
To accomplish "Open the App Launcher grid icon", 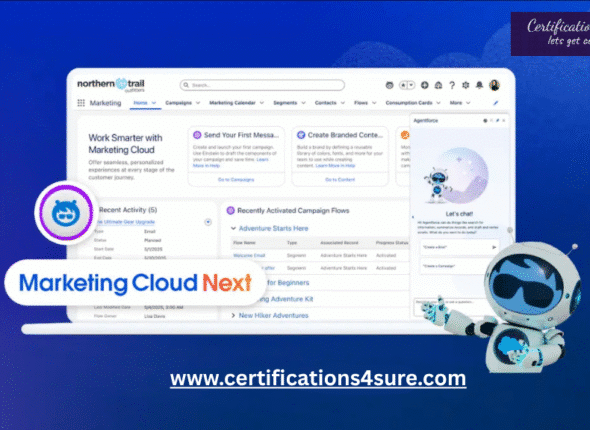I will (x=81, y=103).
